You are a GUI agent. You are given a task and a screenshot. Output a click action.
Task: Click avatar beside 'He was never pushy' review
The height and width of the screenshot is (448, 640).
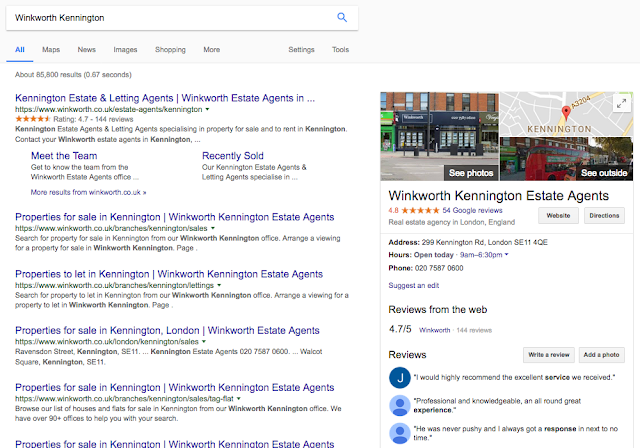400,433
